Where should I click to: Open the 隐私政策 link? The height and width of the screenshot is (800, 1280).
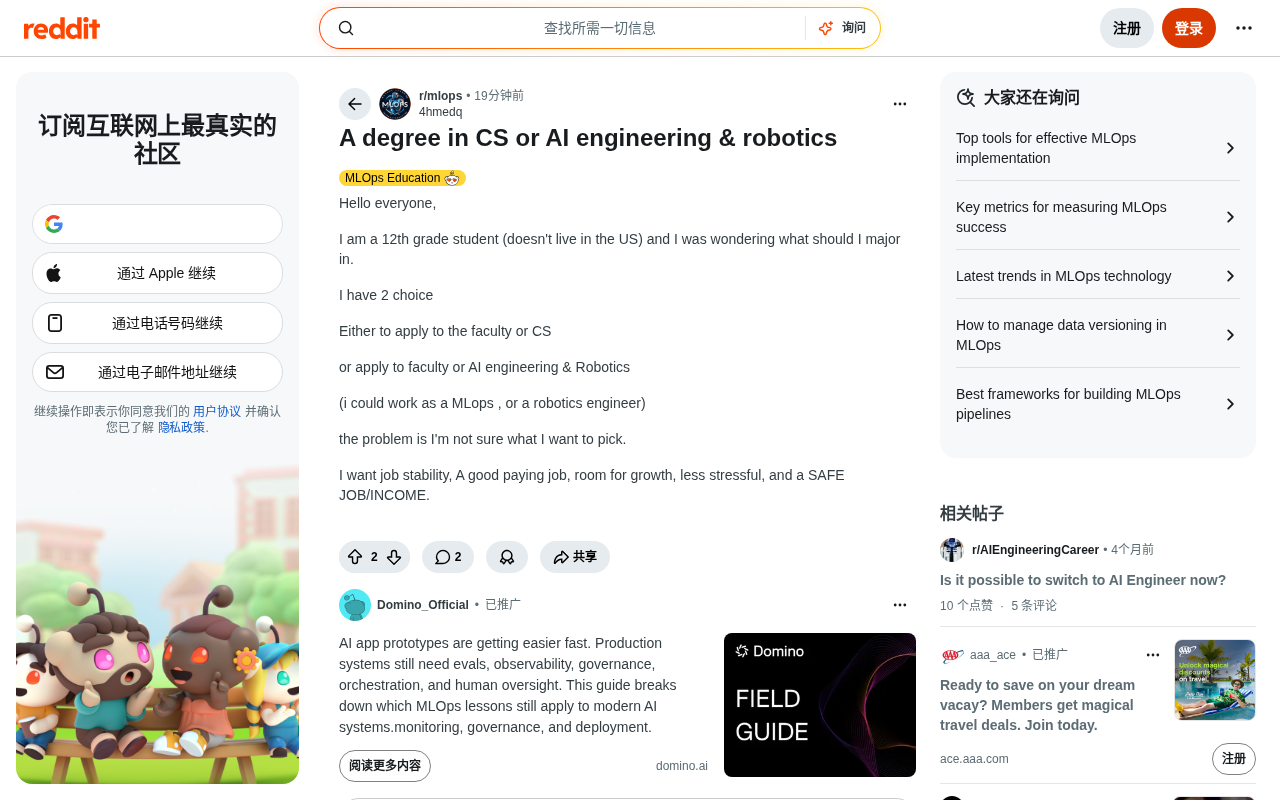(181, 427)
